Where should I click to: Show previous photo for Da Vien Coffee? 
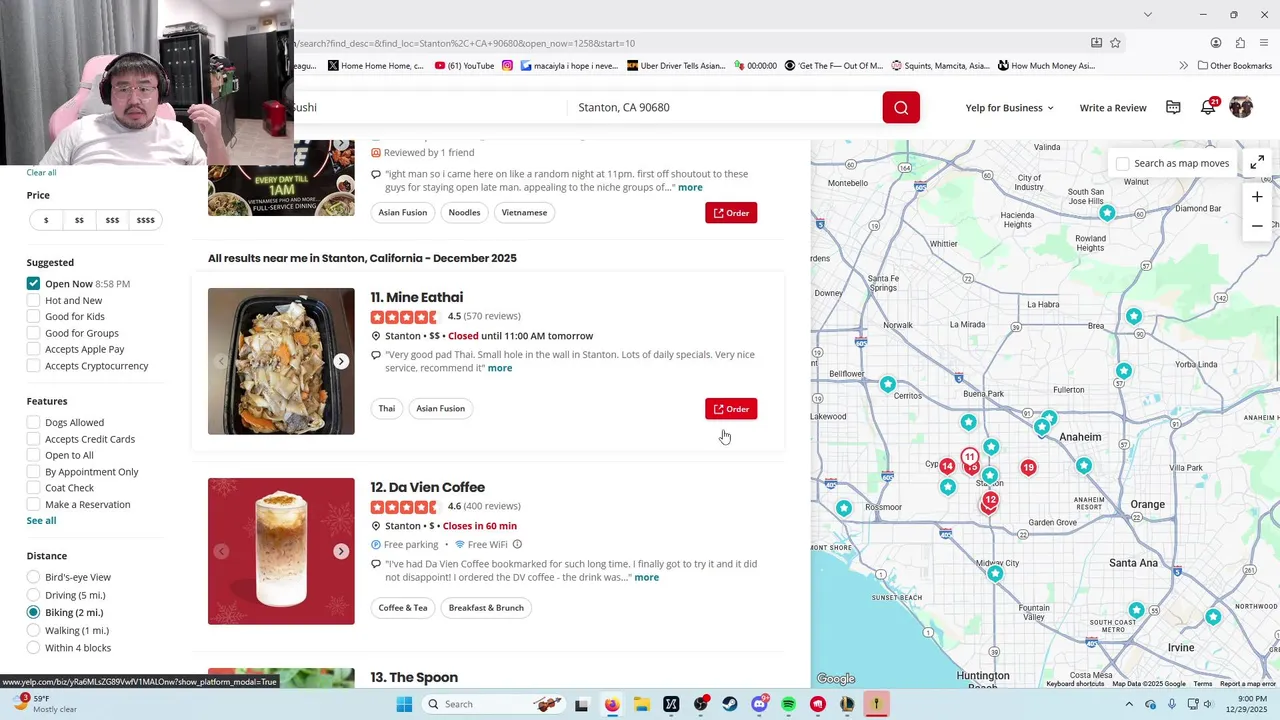[x=221, y=551]
